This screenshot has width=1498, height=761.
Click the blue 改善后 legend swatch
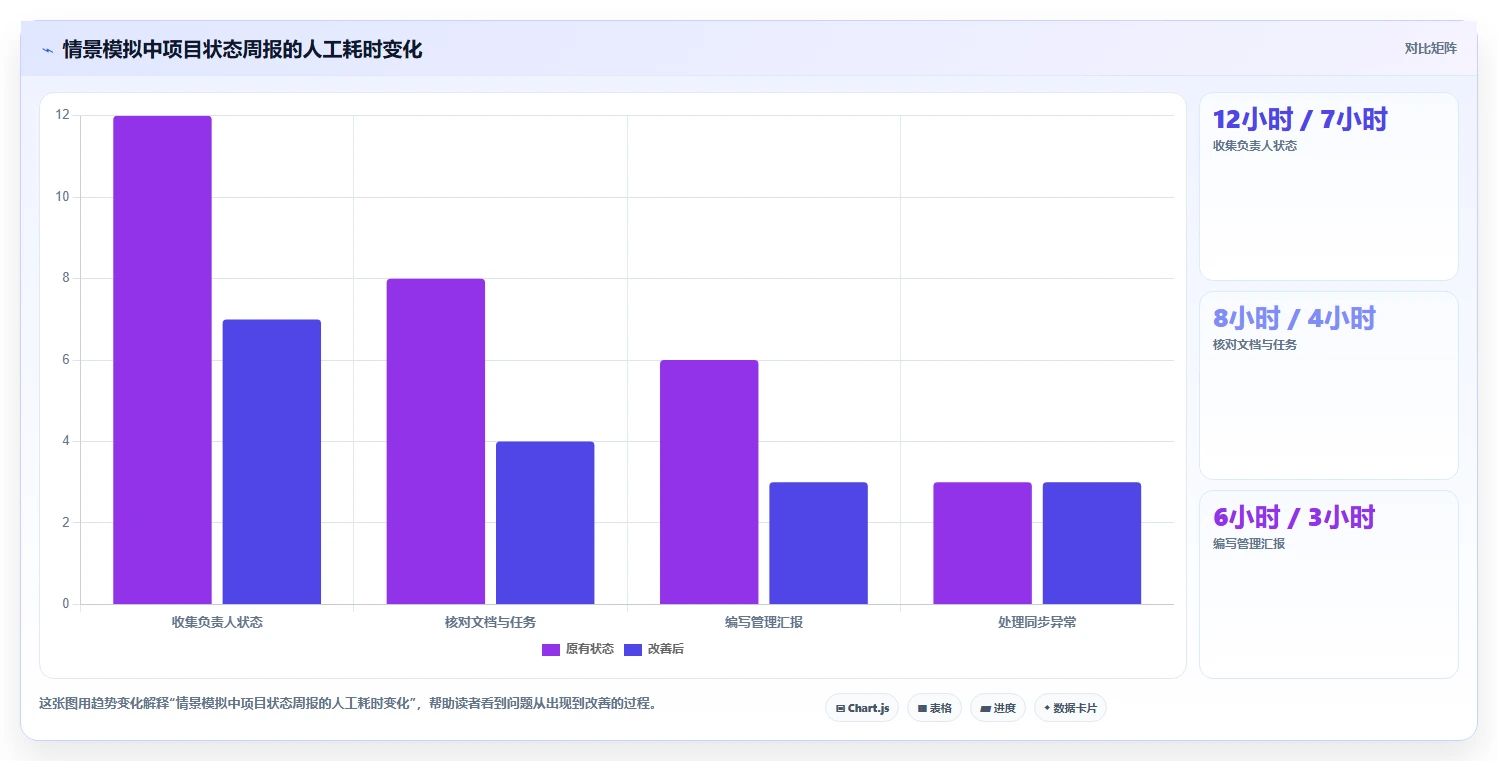pyautogui.click(x=633, y=650)
